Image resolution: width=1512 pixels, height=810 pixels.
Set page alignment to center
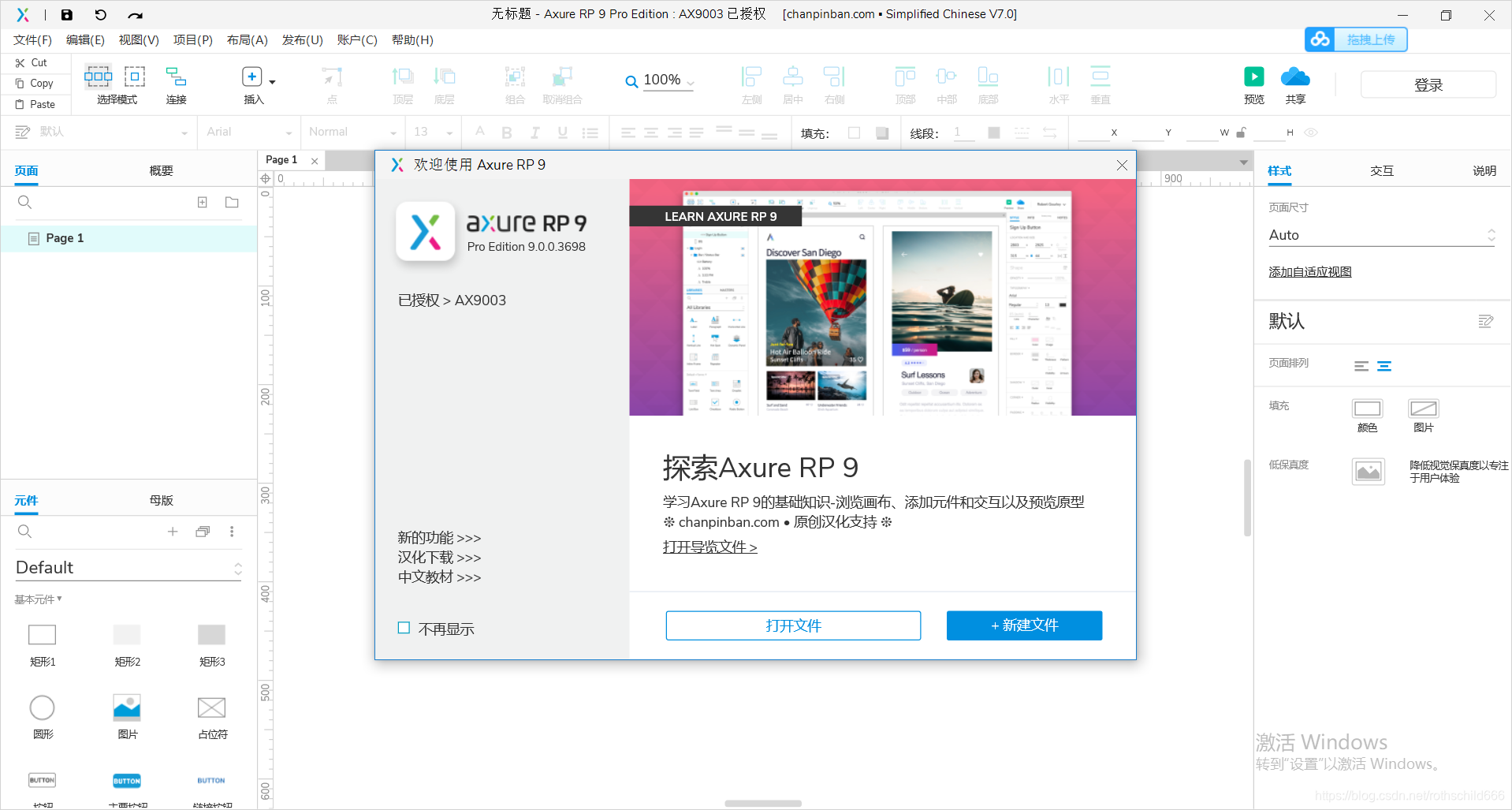tap(1384, 366)
